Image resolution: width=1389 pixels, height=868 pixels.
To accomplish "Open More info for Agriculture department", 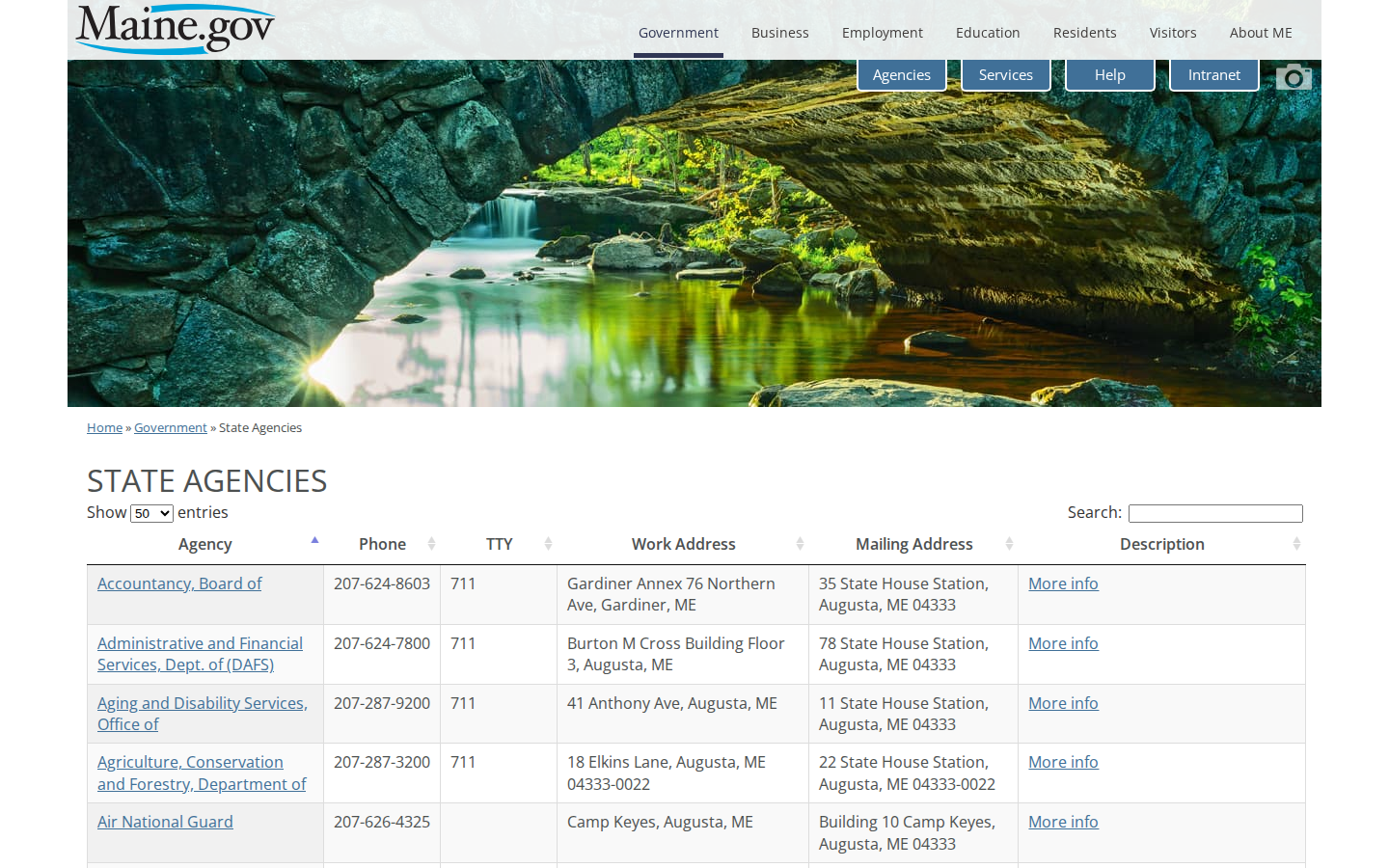I will pos(1063,762).
